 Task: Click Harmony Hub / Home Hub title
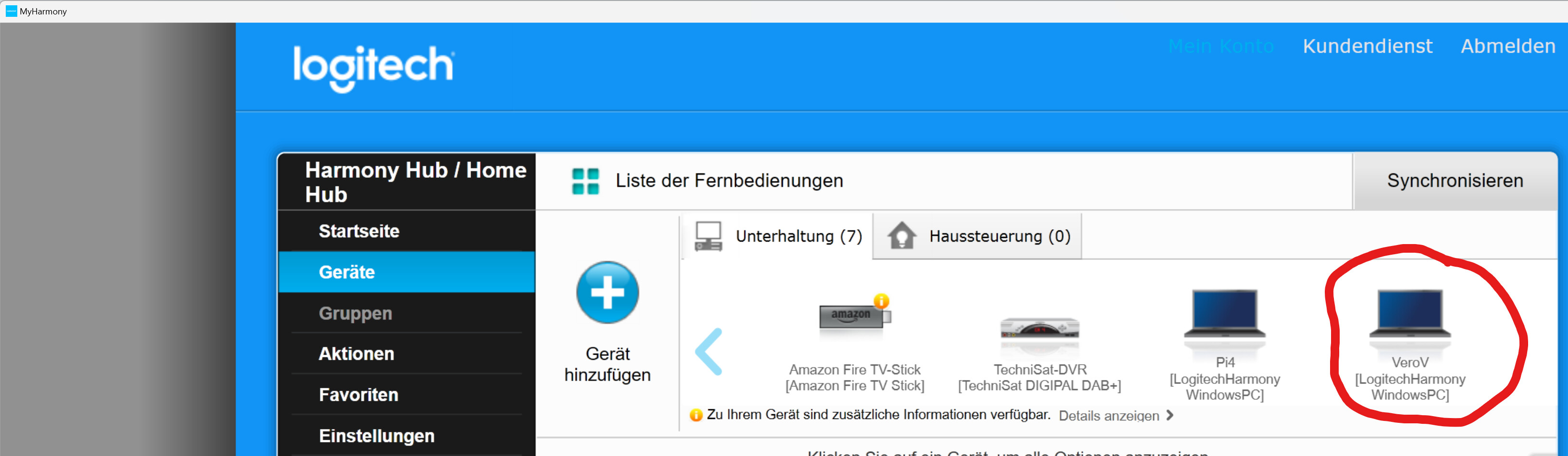[415, 182]
